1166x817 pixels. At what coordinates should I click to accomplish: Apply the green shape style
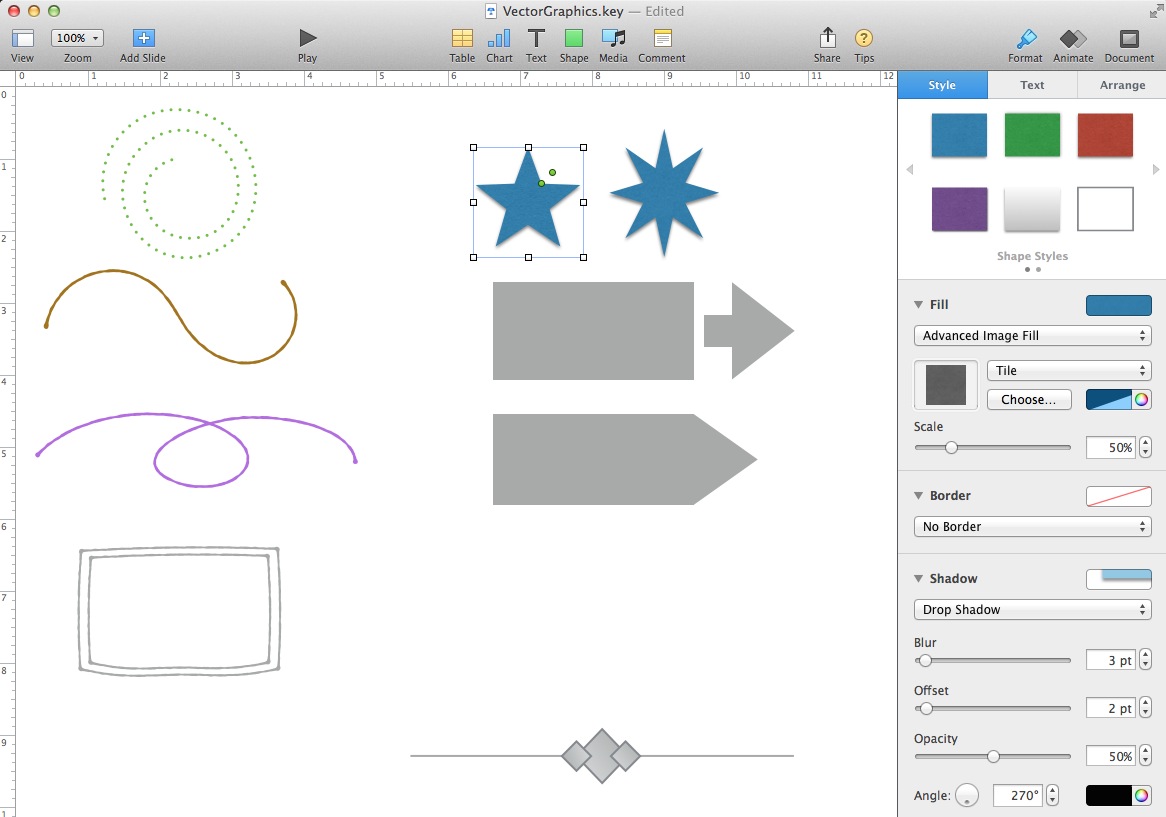point(1032,135)
